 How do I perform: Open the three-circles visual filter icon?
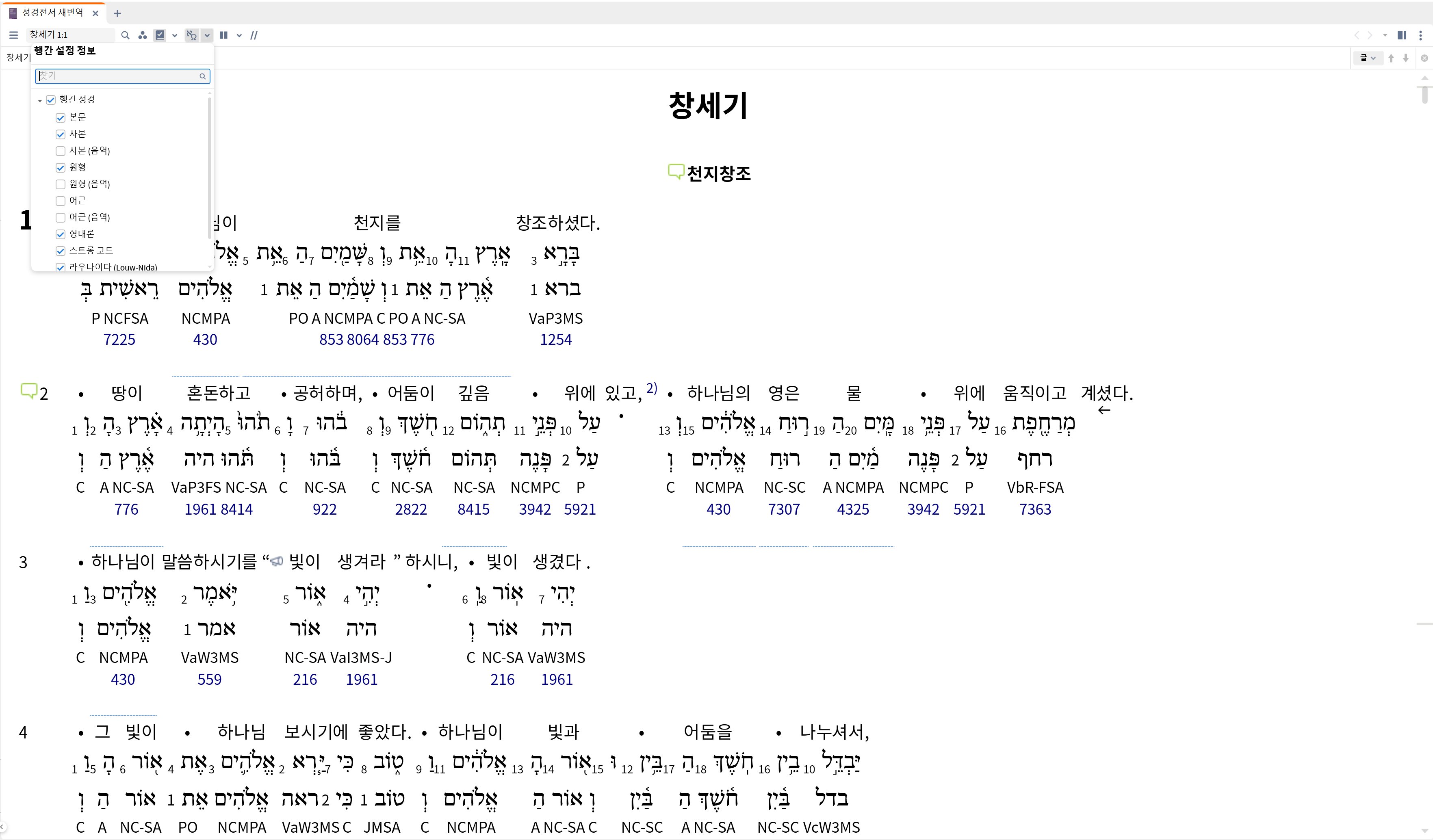click(x=143, y=35)
